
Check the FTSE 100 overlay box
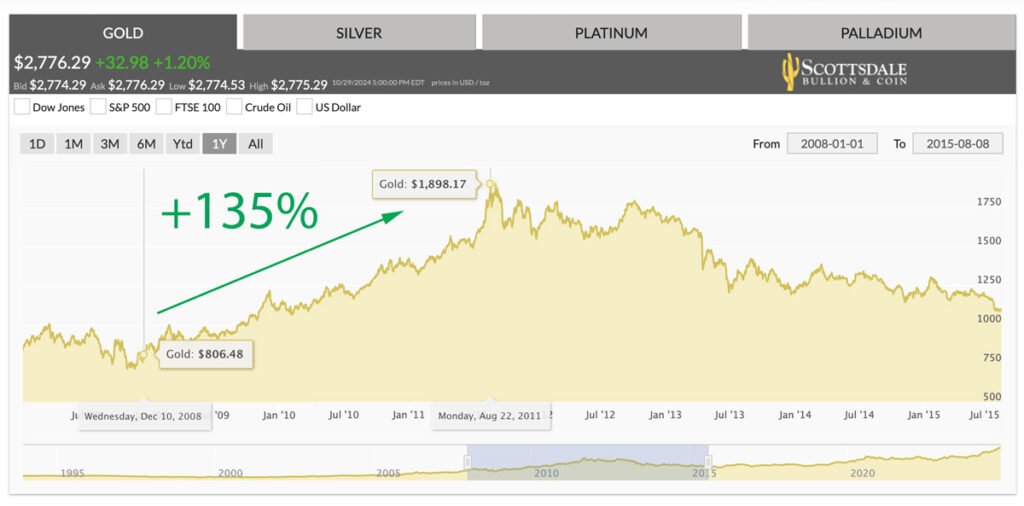click(164, 107)
